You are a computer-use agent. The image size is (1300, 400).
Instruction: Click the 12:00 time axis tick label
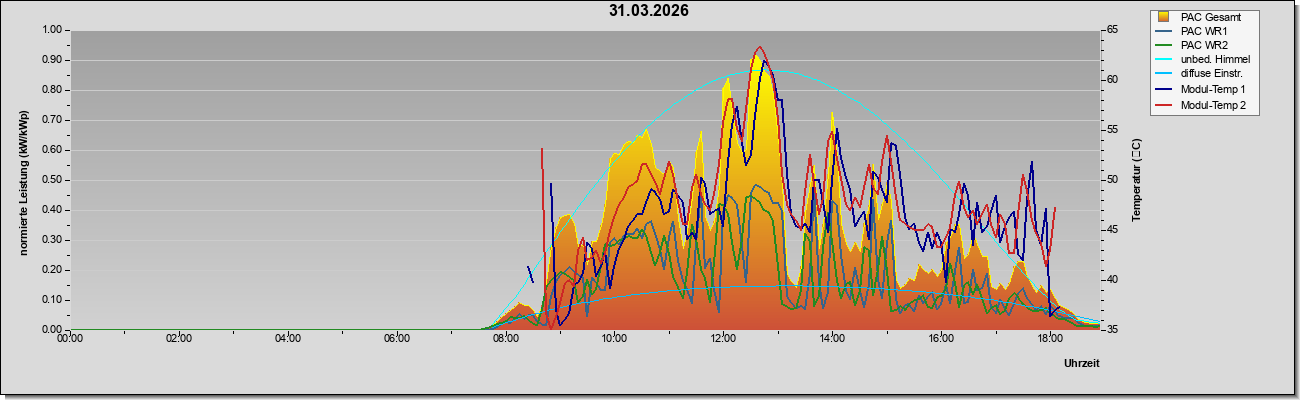click(x=723, y=338)
